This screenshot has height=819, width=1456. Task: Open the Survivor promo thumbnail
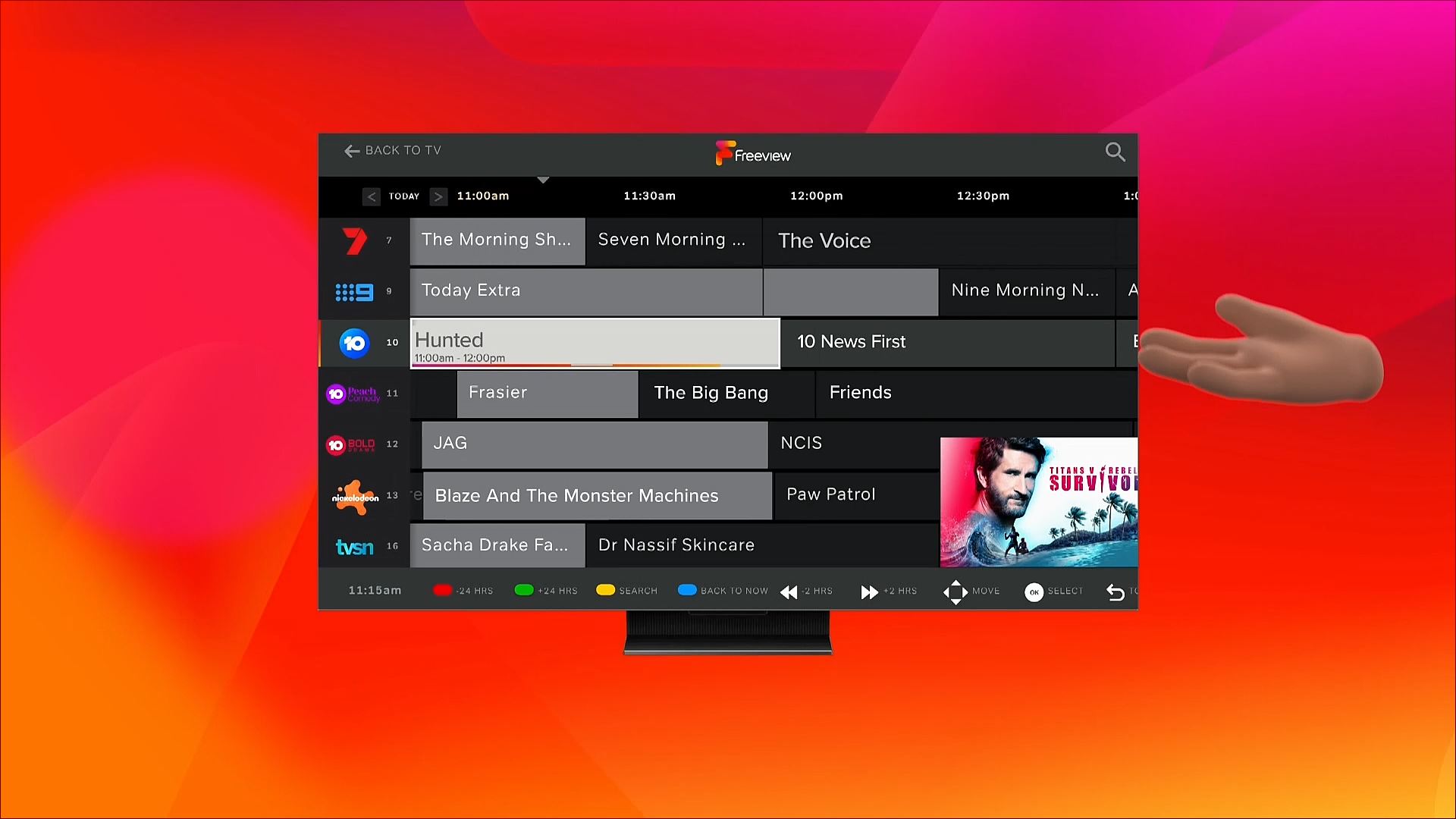click(x=1038, y=502)
